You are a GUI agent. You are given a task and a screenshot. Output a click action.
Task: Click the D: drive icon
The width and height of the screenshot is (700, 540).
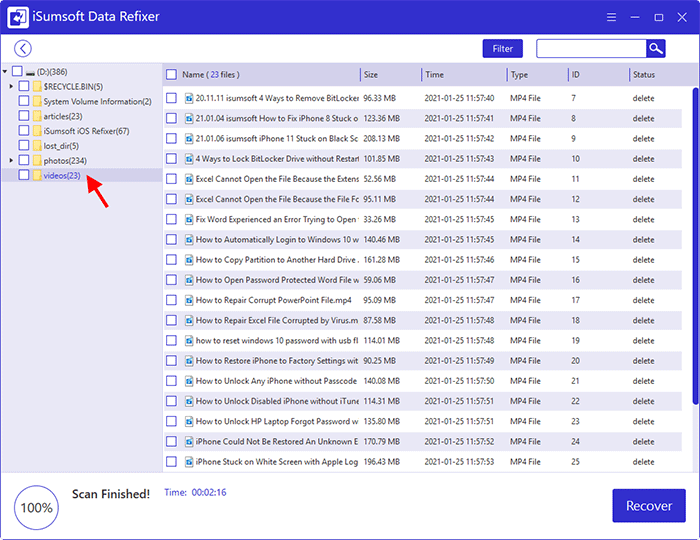tap(30, 72)
